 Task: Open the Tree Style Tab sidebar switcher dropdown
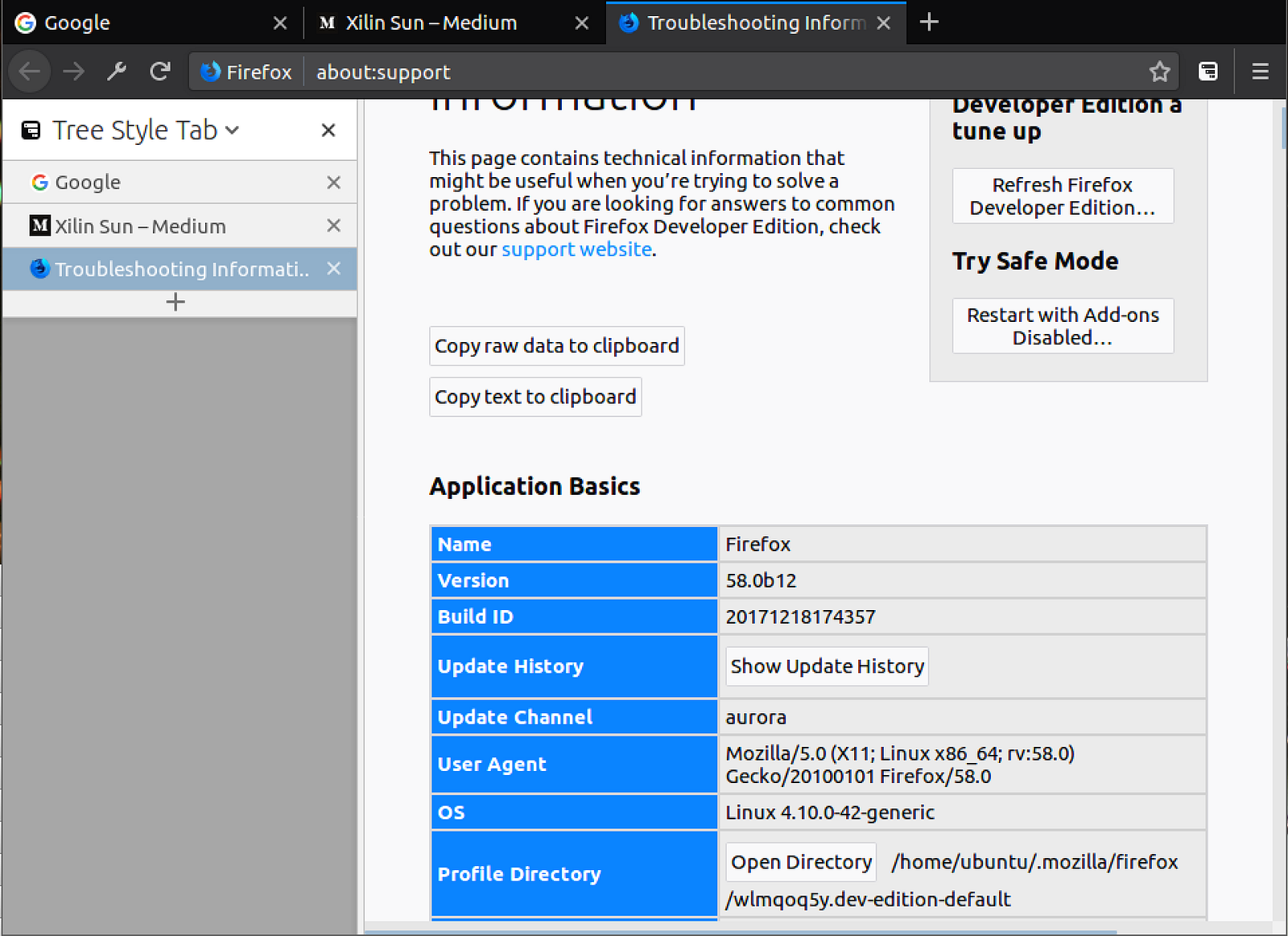[x=233, y=130]
